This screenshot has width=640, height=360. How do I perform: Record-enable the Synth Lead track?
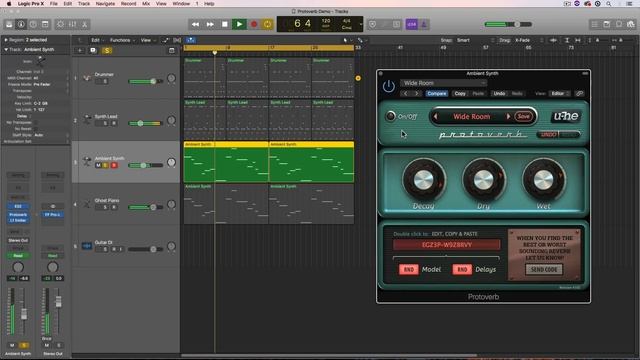coord(114,123)
